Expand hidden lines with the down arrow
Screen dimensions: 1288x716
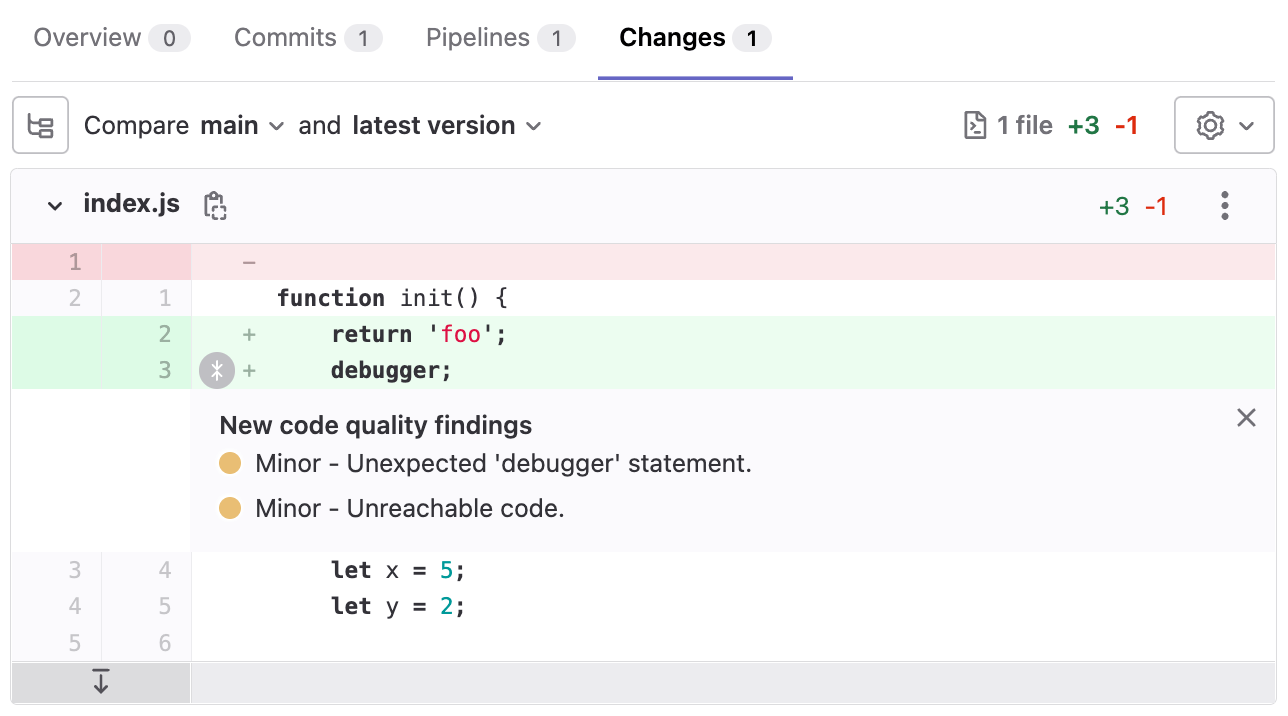tap(100, 683)
